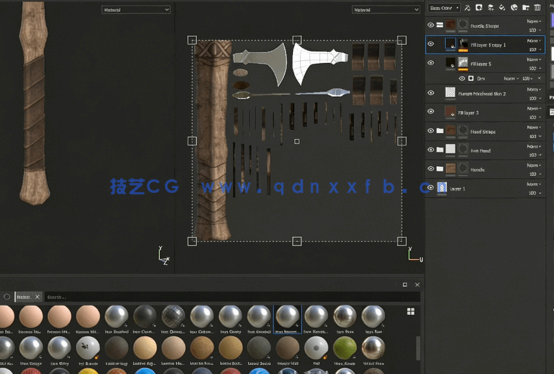The width and height of the screenshot is (554, 374).
Task: Click Fill layer 3 color thumbnail
Action: [x=450, y=112]
